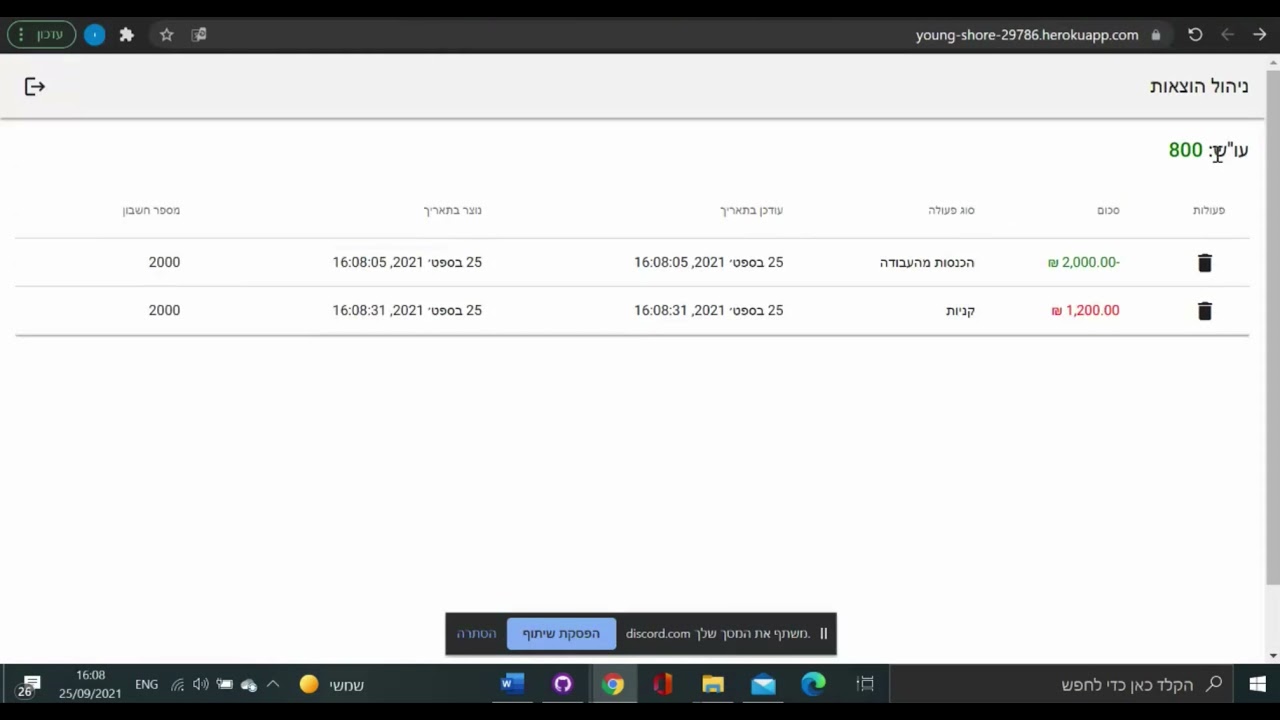Click the פעולות column header
Image resolution: width=1280 pixels, height=720 pixels.
[1208, 211]
